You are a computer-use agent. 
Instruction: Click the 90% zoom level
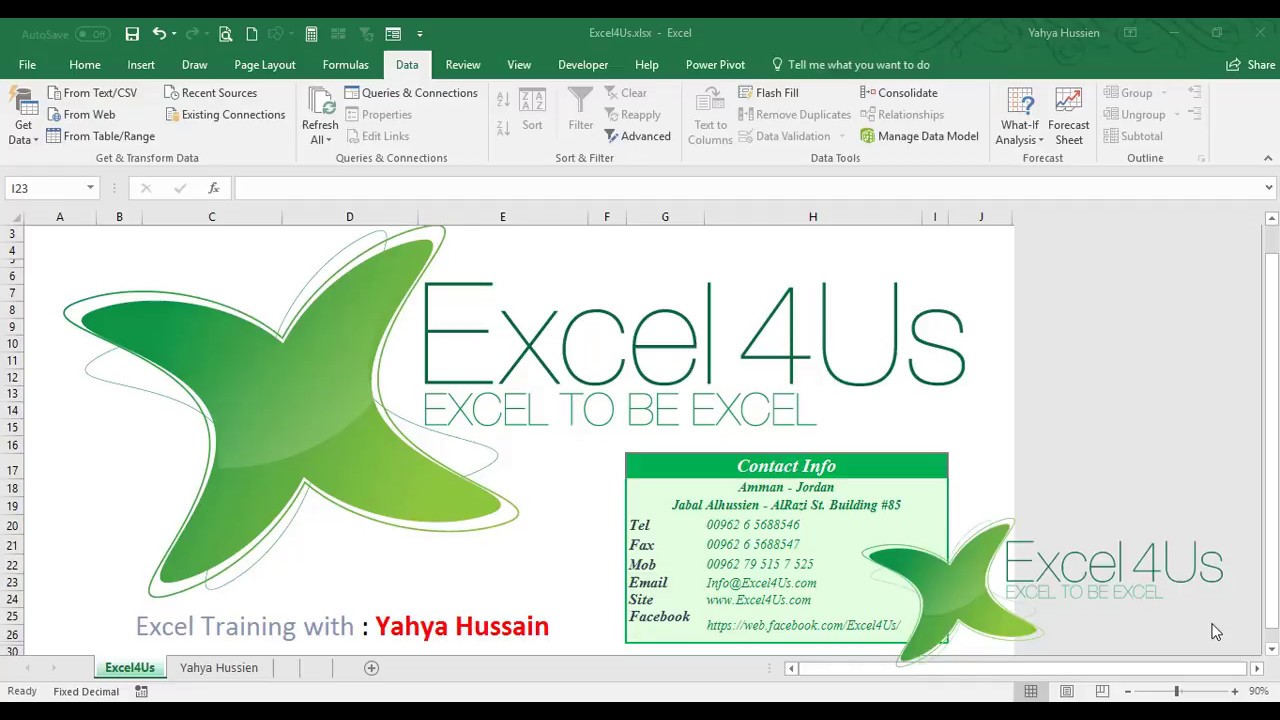(x=1258, y=691)
